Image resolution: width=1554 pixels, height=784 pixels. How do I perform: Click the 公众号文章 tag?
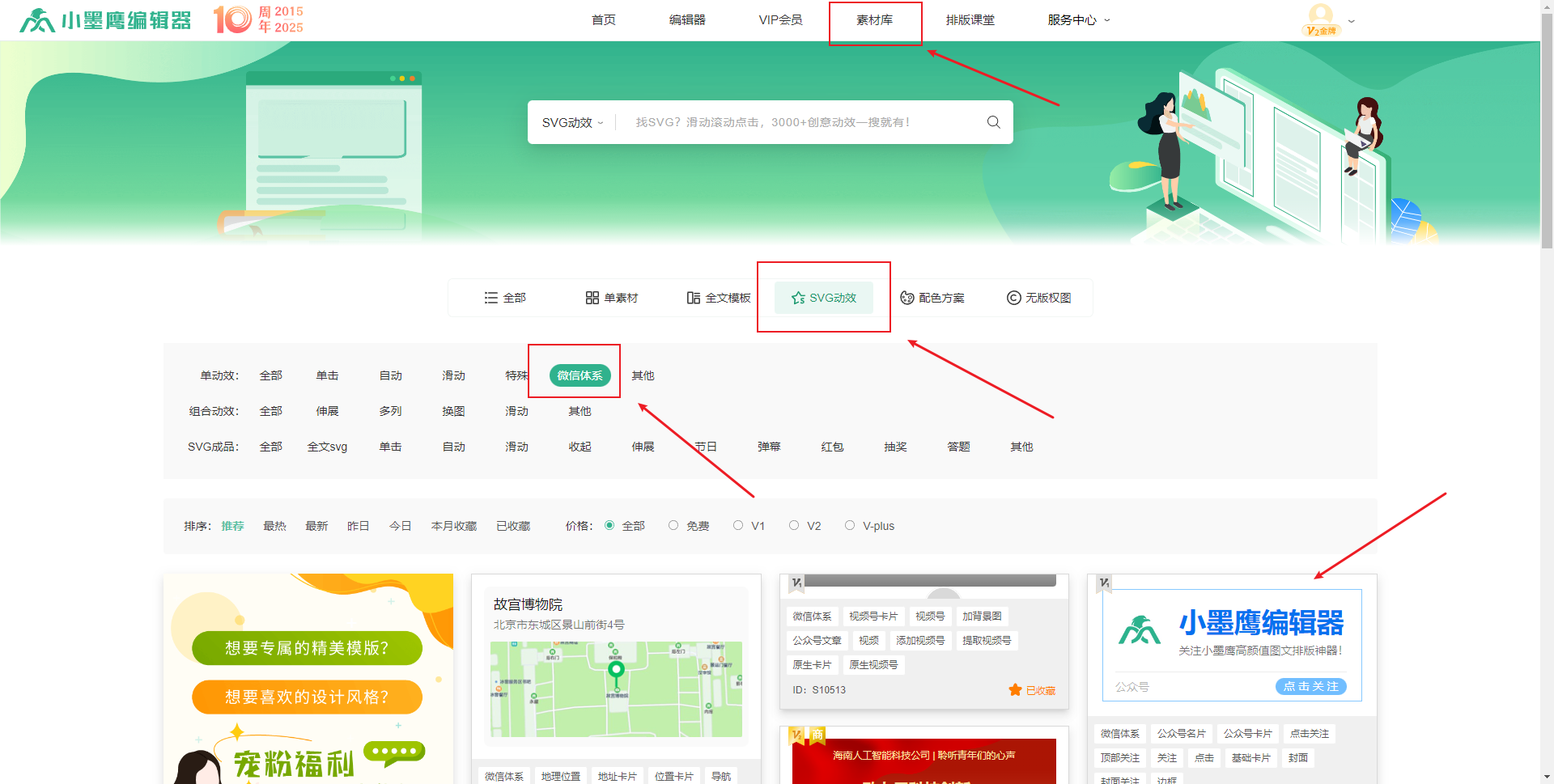(817, 641)
